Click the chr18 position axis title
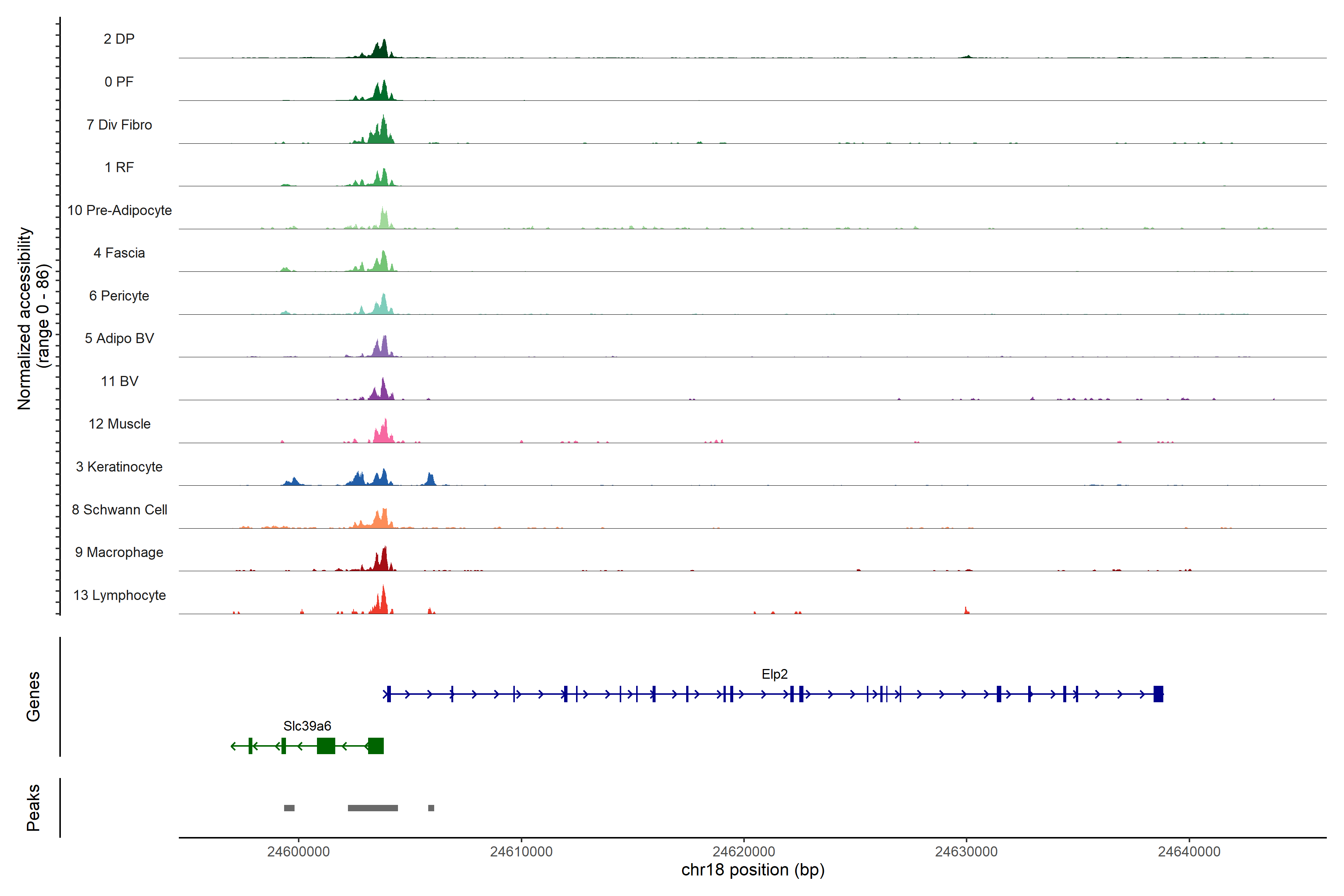 pyautogui.click(x=753, y=870)
